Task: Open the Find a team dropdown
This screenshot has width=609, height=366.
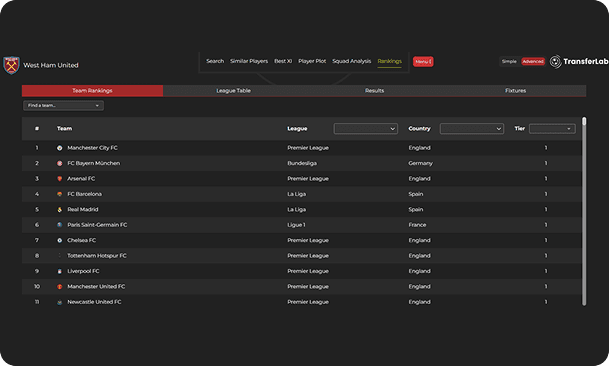Action: (x=63, y=105)
